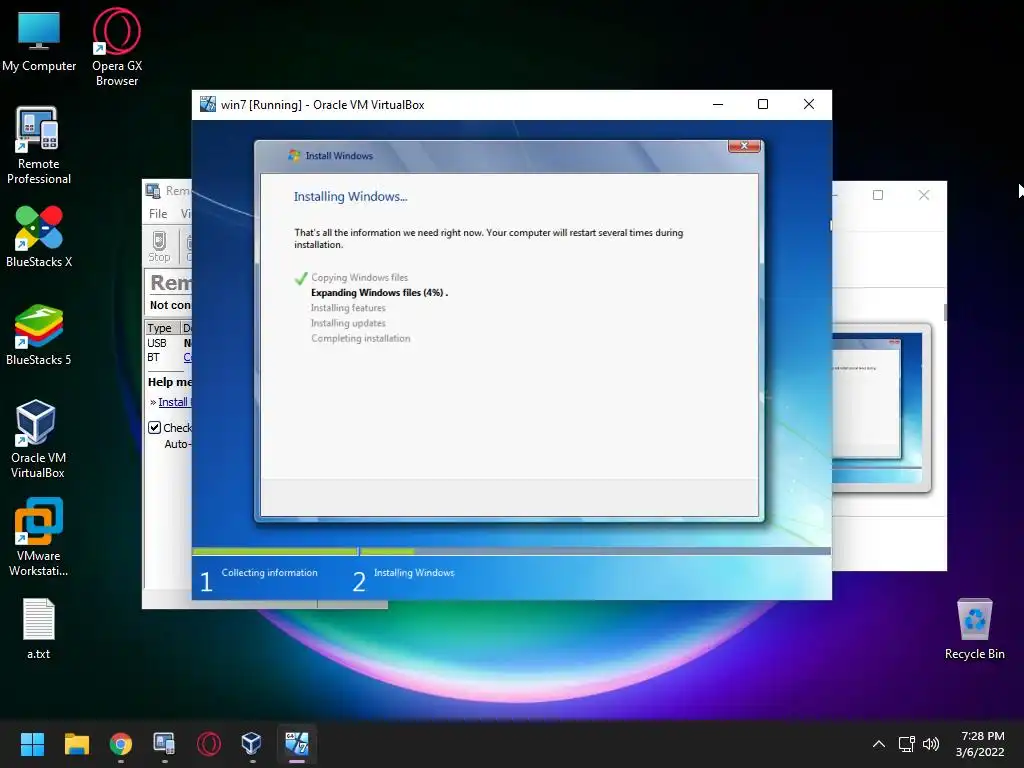Click the Installing Windows progress bar
Screen dimensions: 1024x768
[595, 551]
